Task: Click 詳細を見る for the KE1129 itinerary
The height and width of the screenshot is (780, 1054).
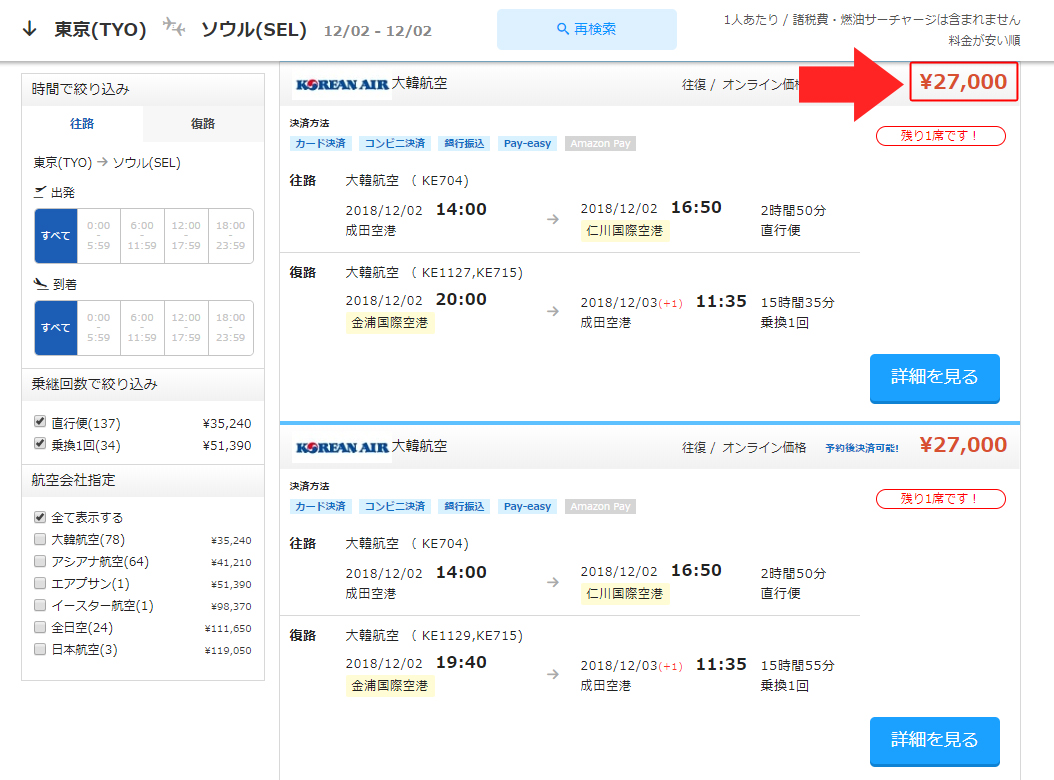Action: coord(934,741)
